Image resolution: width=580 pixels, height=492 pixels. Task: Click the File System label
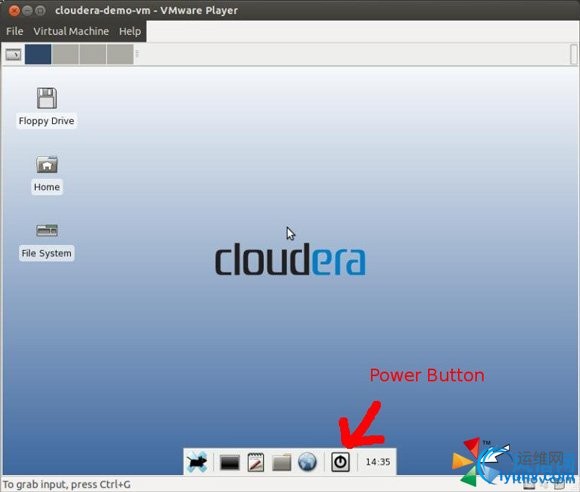coord(47,253)
